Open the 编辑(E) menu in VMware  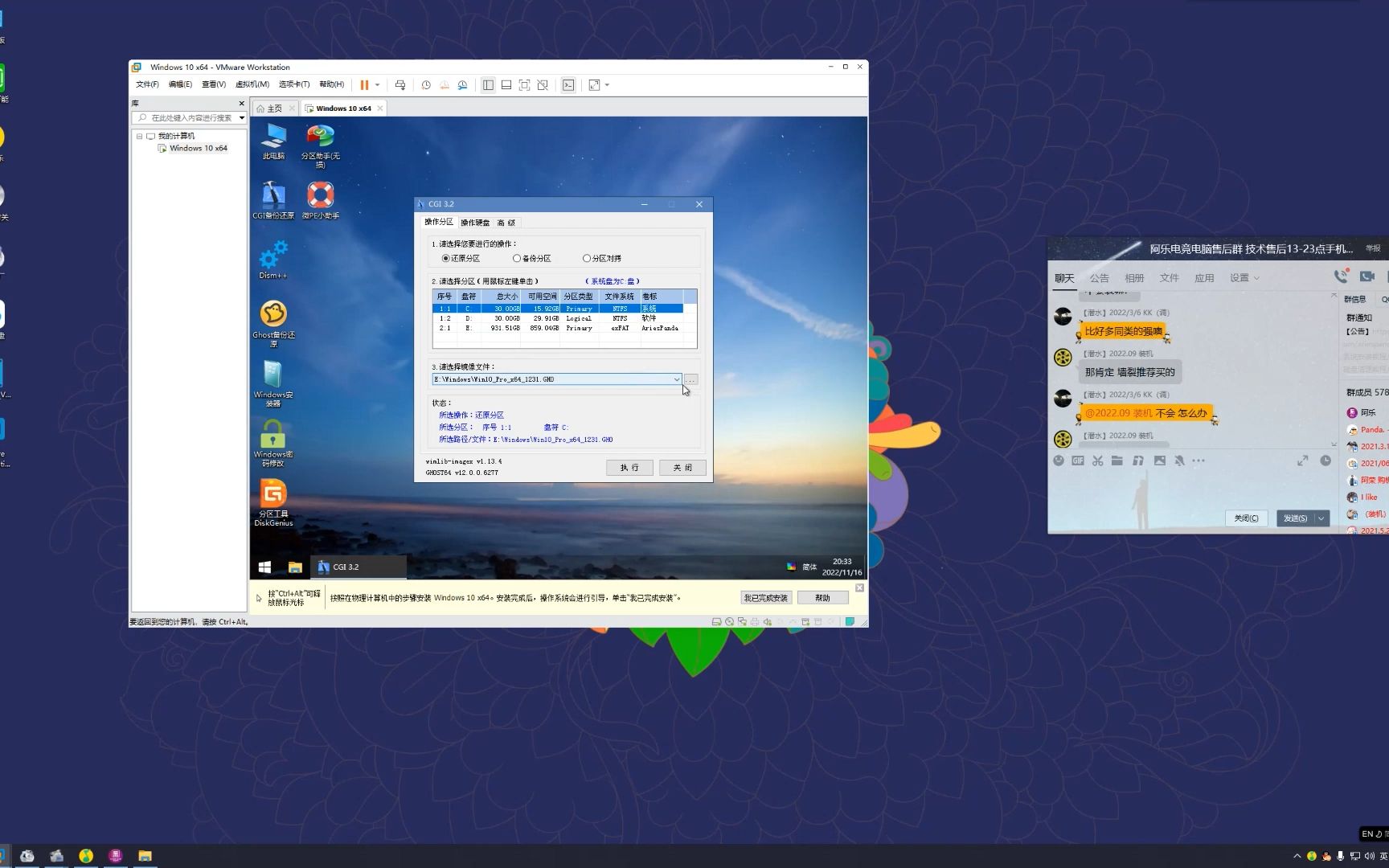pos(180,84)
